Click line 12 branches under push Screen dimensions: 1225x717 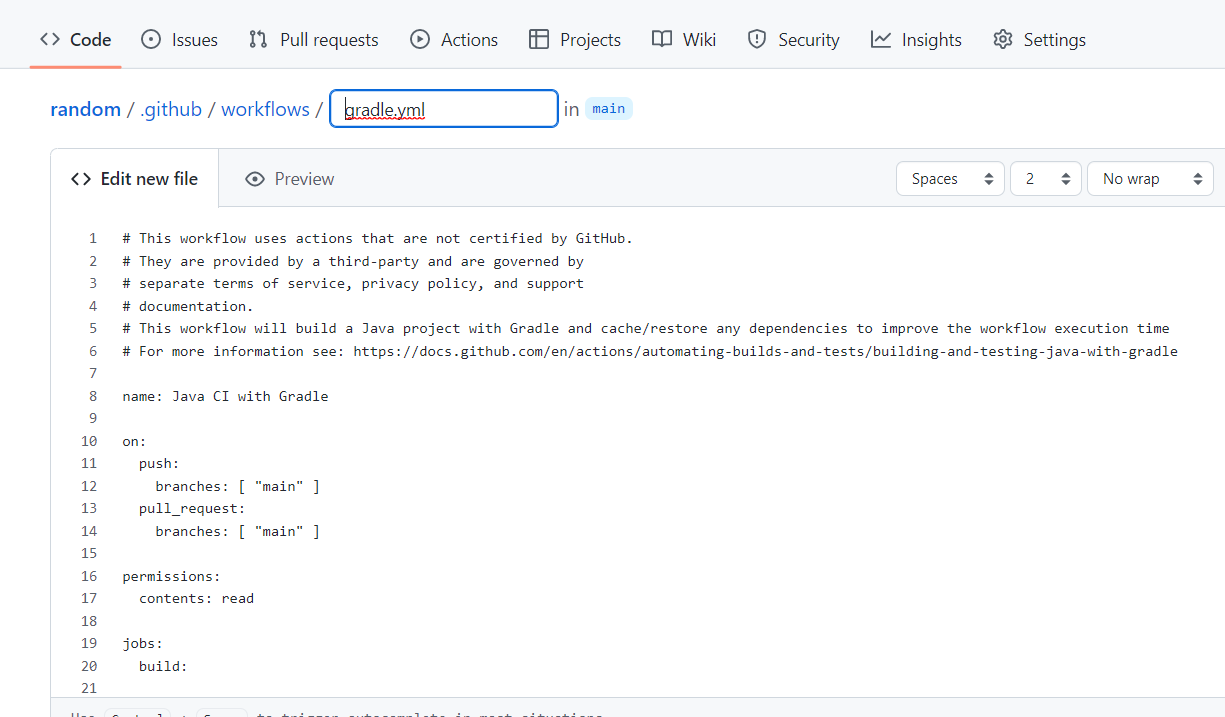(x=238, y=486)
